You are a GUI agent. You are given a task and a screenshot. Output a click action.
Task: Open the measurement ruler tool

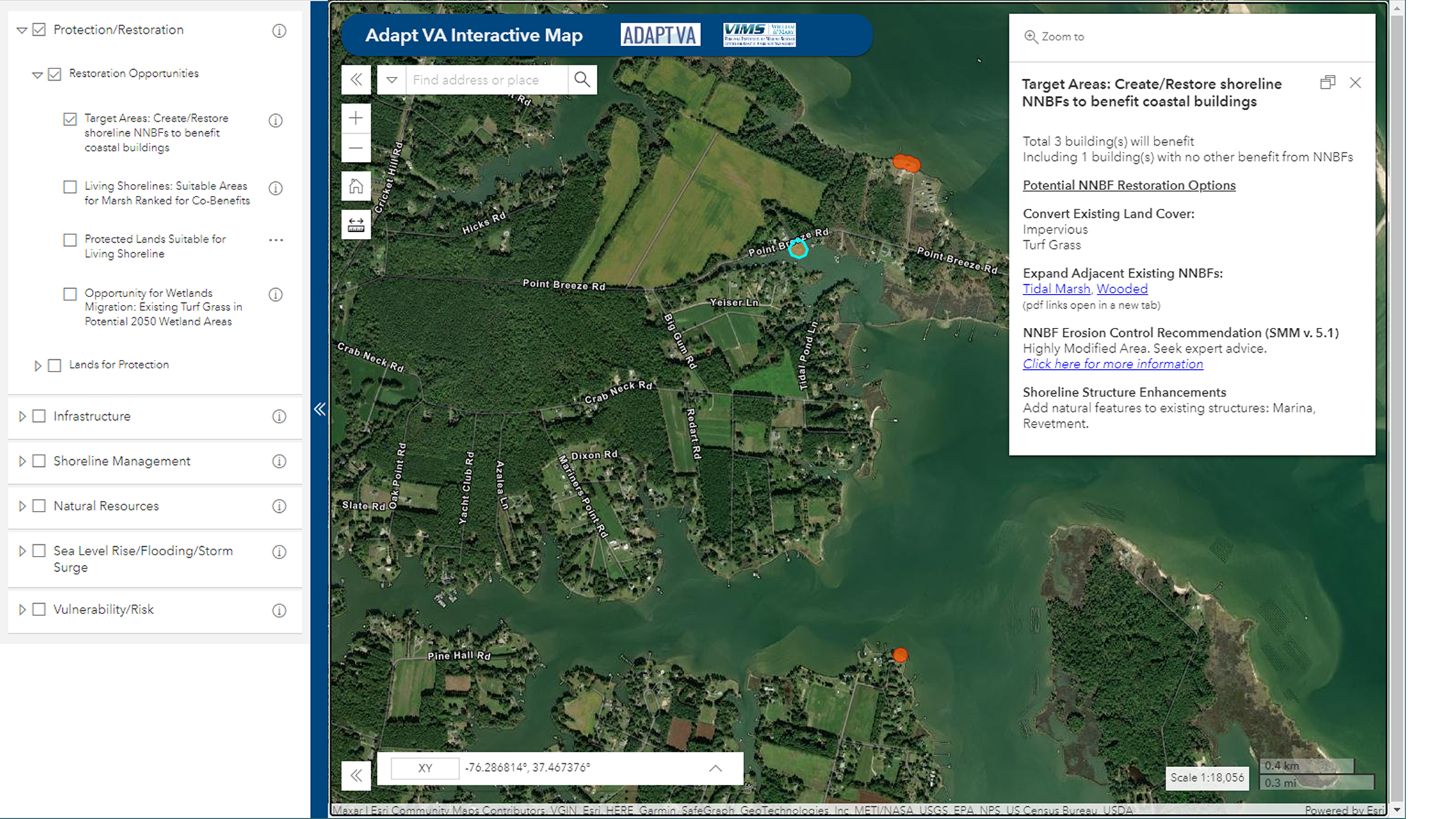356,225
